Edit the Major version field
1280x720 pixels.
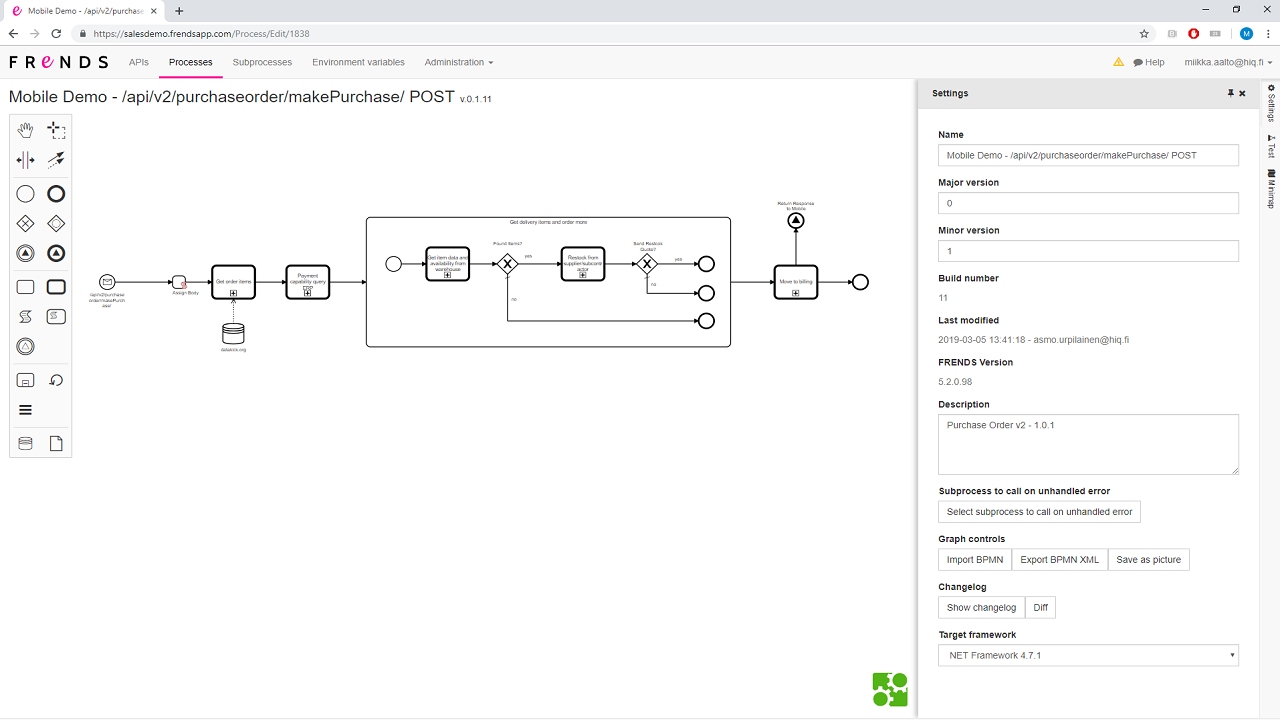(x=1088, y=203)
